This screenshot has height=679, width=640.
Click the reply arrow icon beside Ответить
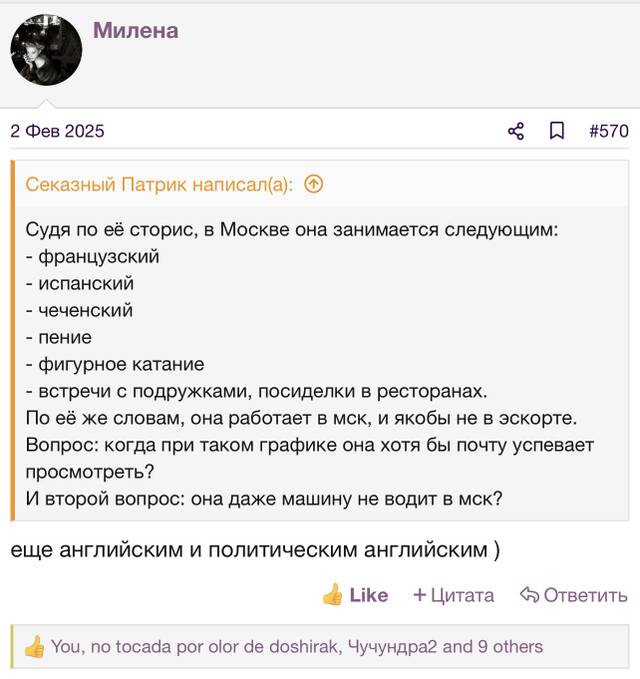point(529,595)
